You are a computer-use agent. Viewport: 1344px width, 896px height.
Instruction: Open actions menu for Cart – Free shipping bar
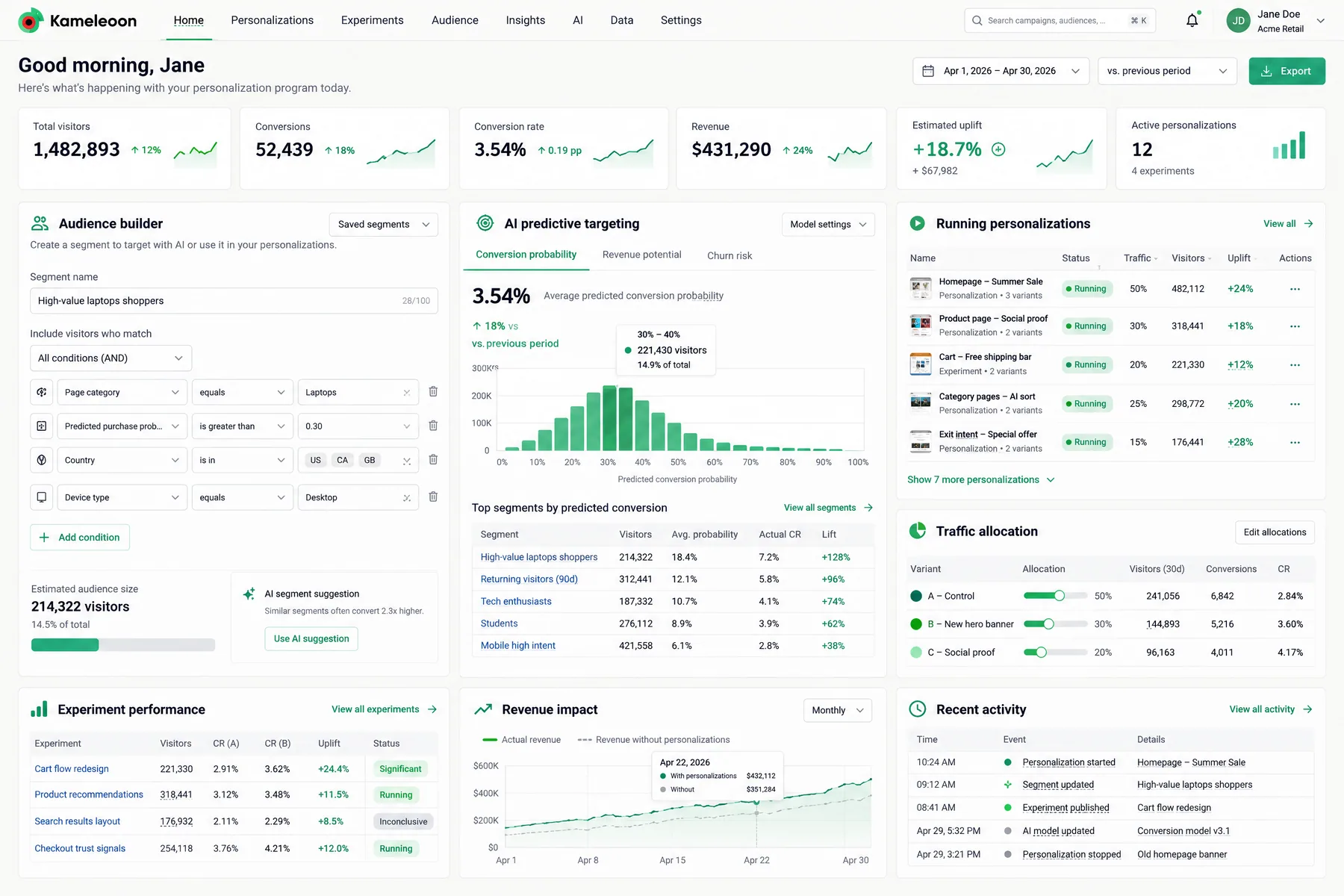click(x=1295, y=365)
